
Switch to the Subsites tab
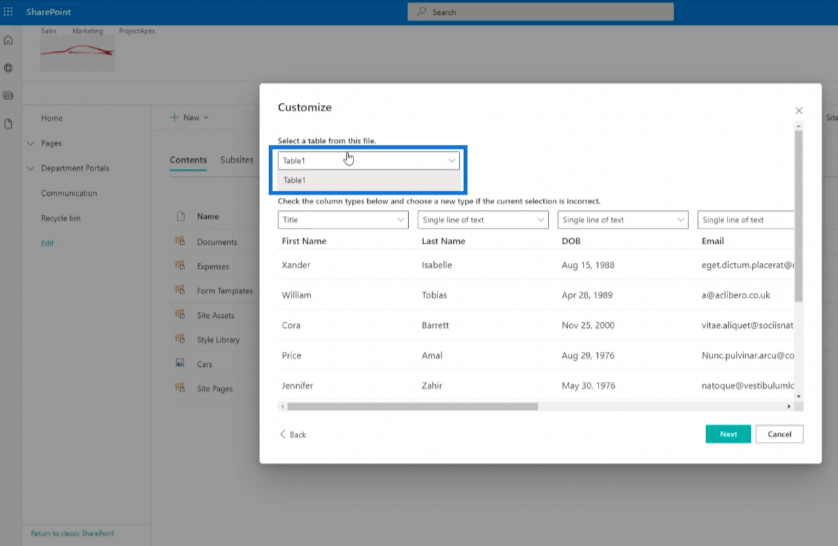click(237, 160)
